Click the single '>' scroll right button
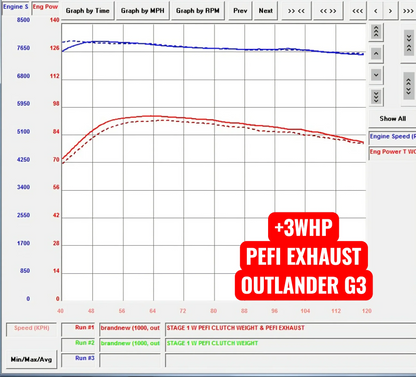 pos(390,11)
